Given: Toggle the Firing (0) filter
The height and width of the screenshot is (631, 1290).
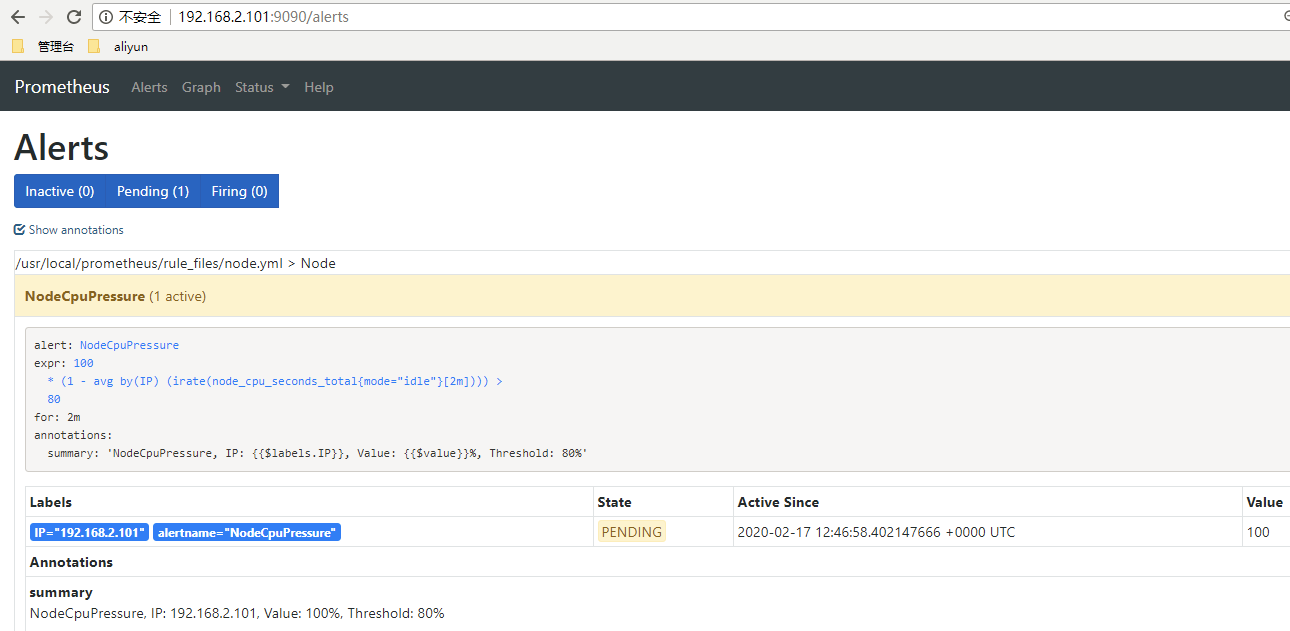Looking at the screenshot, I should coord(240,191).
